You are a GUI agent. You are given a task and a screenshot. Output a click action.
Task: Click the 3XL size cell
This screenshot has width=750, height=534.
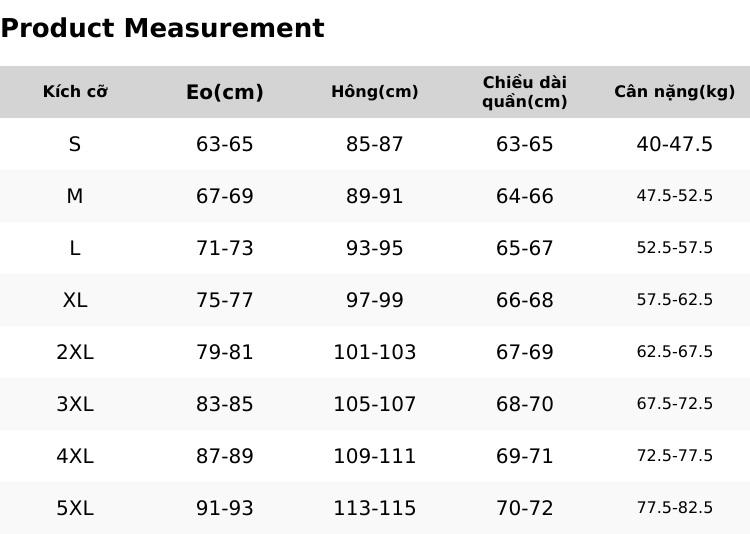75,404
